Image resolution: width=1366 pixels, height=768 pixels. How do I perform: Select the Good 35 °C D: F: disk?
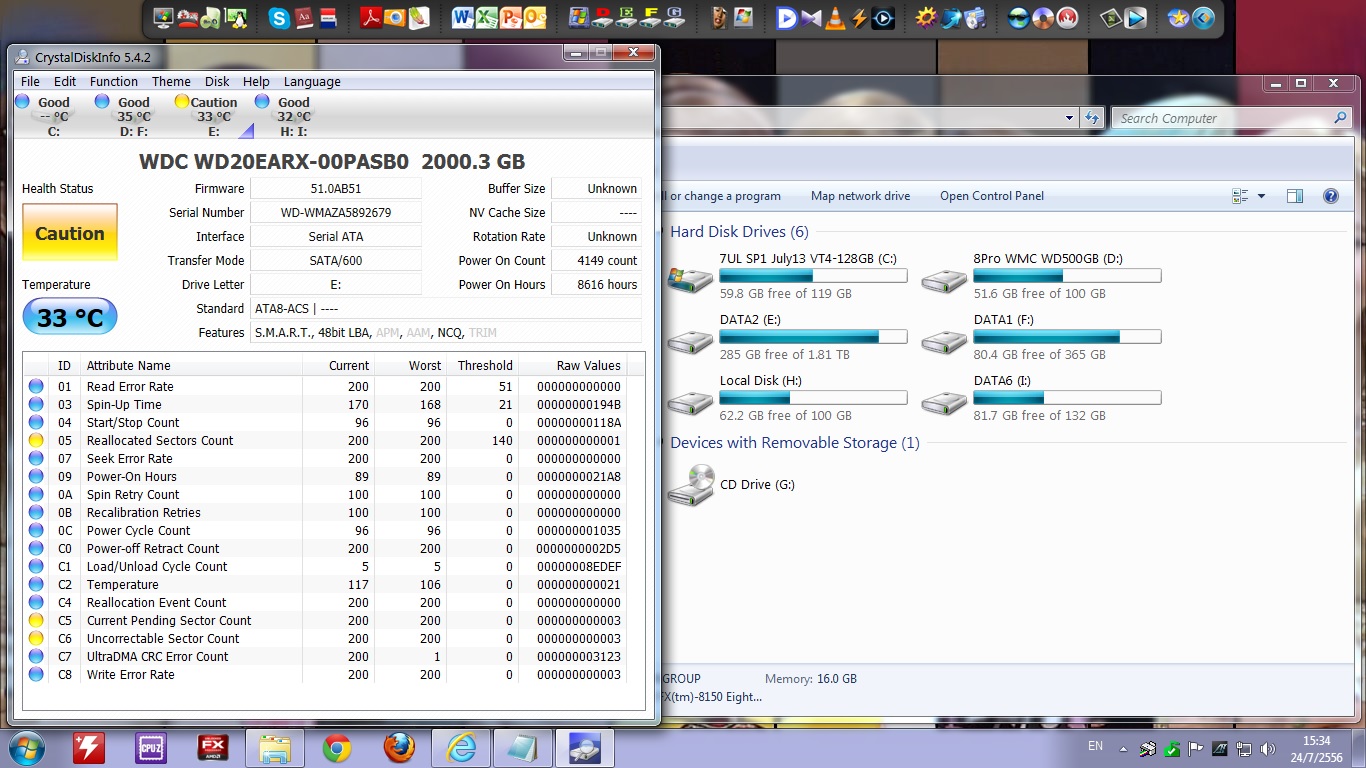coord(126,116)
